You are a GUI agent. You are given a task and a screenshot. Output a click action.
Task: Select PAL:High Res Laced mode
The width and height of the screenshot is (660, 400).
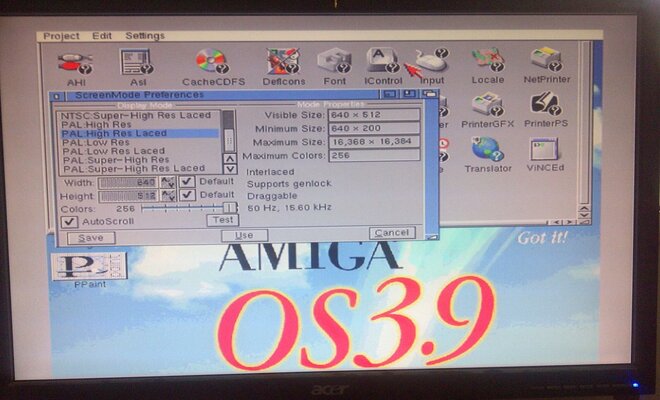pos(138,133)
